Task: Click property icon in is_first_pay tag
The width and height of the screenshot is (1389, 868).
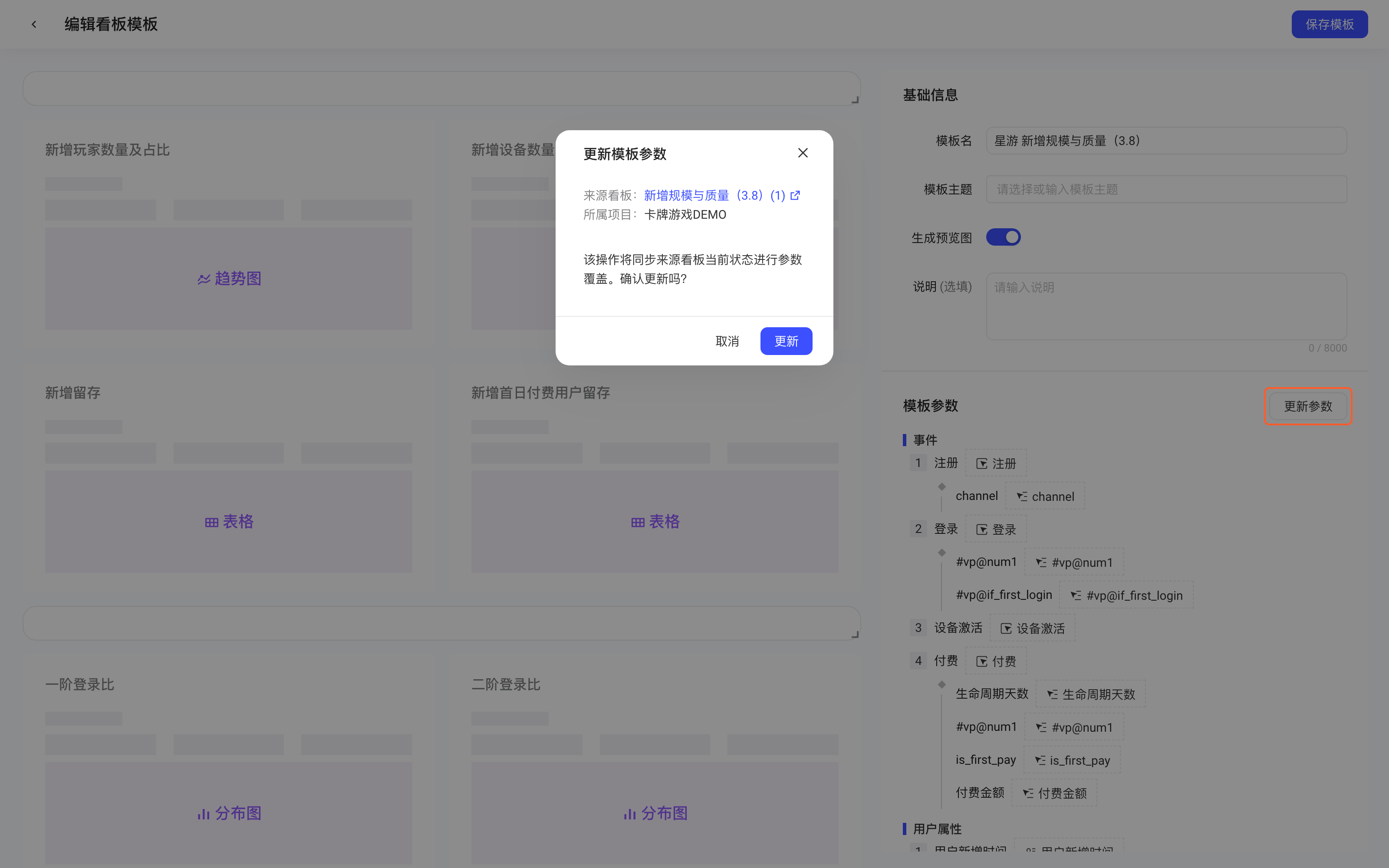Action: (1040, 761)
